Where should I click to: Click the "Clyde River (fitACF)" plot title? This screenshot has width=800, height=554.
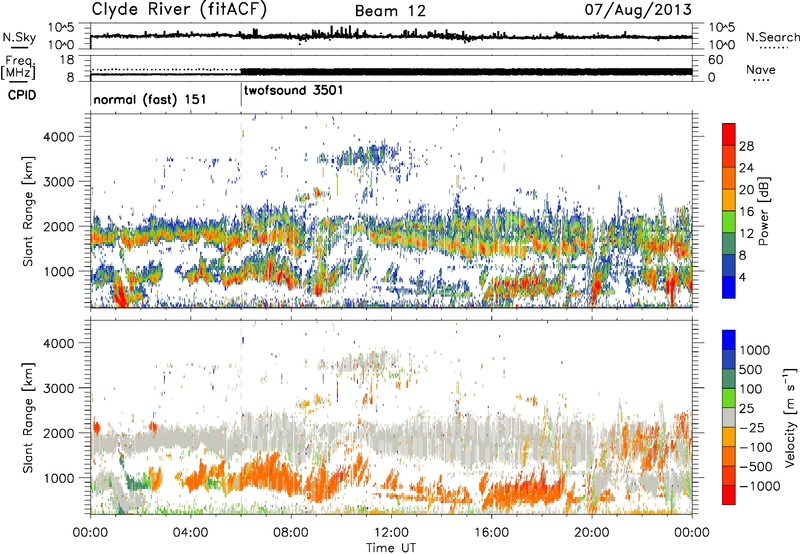pyautogui.click(x=179, y=9)
